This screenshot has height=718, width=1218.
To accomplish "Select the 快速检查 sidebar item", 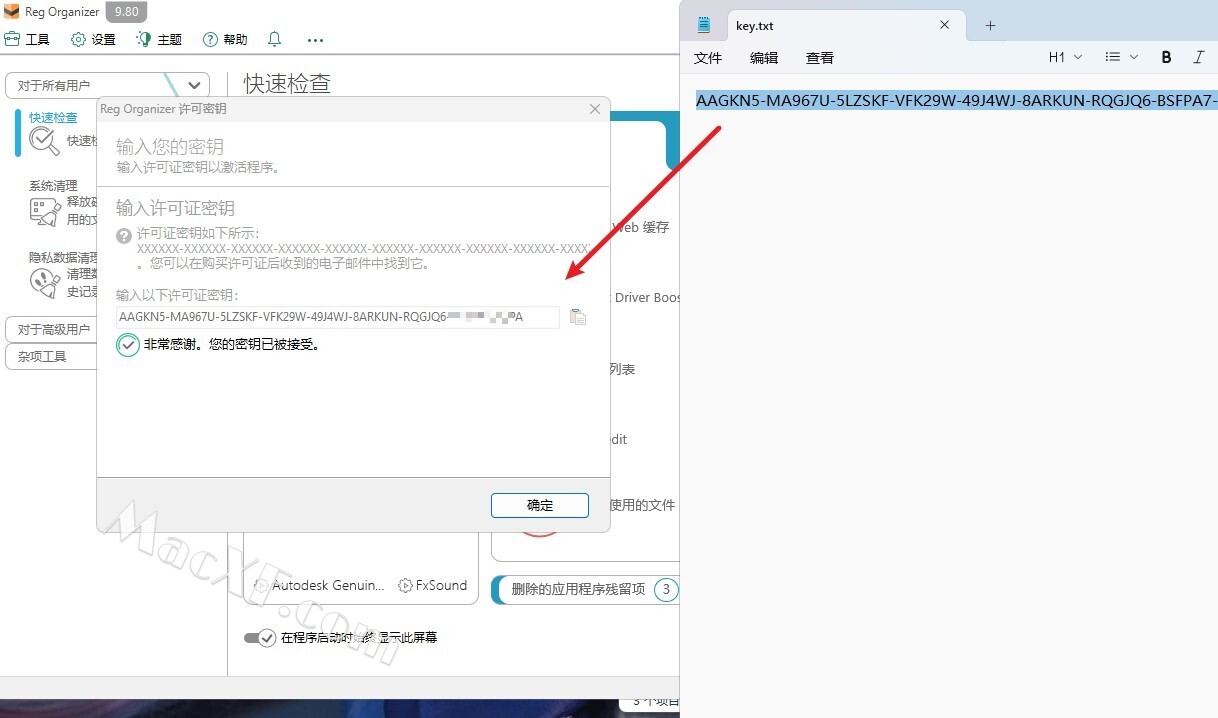I will coord(53,118).
